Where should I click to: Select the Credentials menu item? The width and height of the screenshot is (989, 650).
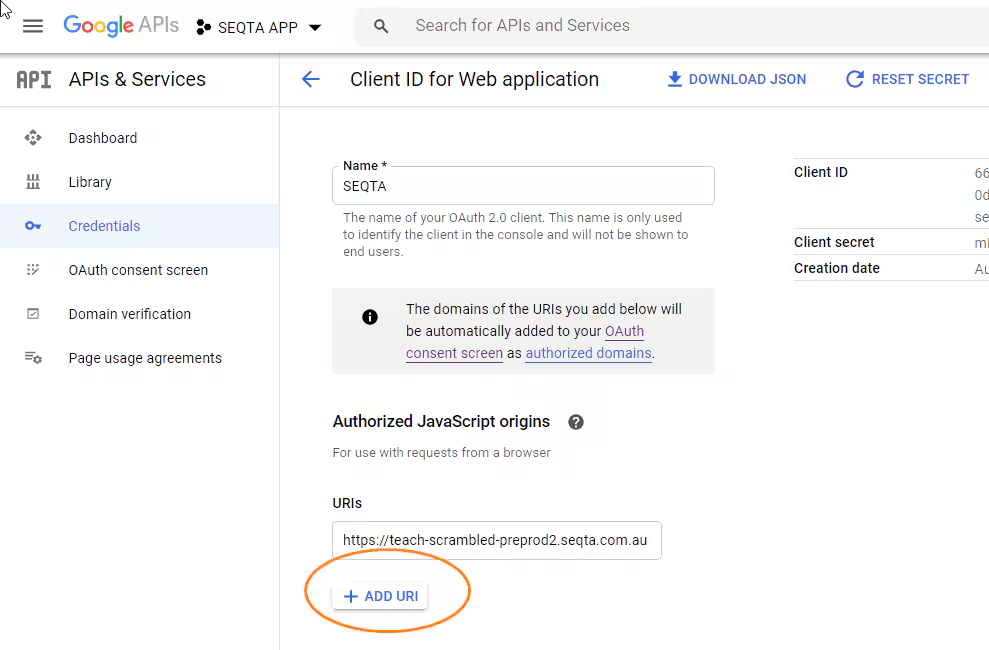(x=139, y=226)
